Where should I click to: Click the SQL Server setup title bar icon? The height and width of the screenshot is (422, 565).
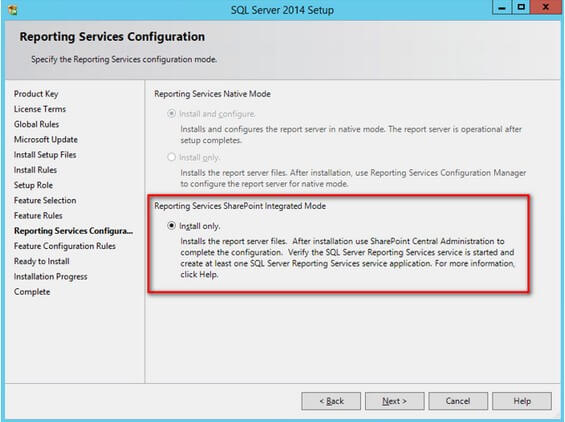pyautogui.click(x=13, y=10)
